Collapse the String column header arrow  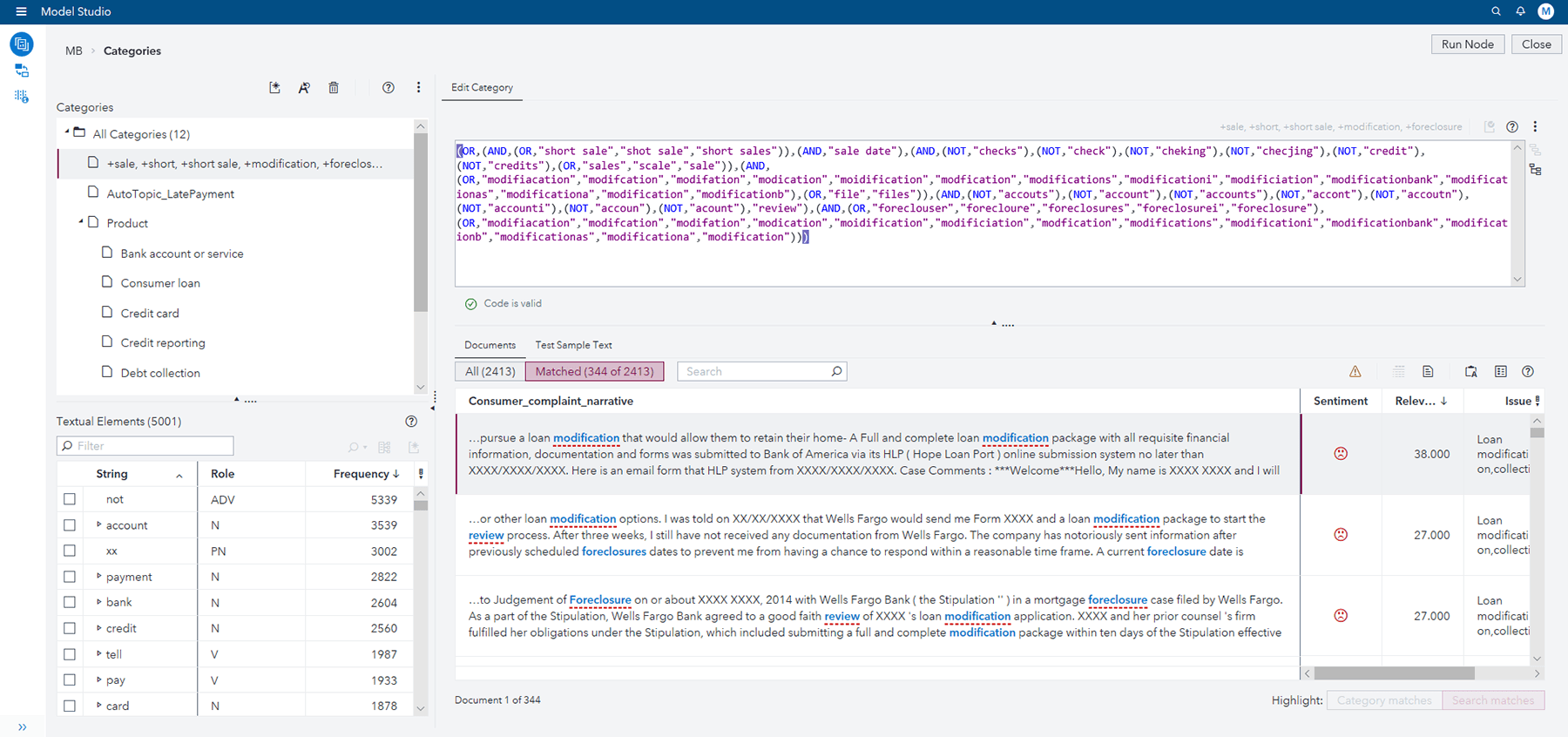[x=179, y=476]
